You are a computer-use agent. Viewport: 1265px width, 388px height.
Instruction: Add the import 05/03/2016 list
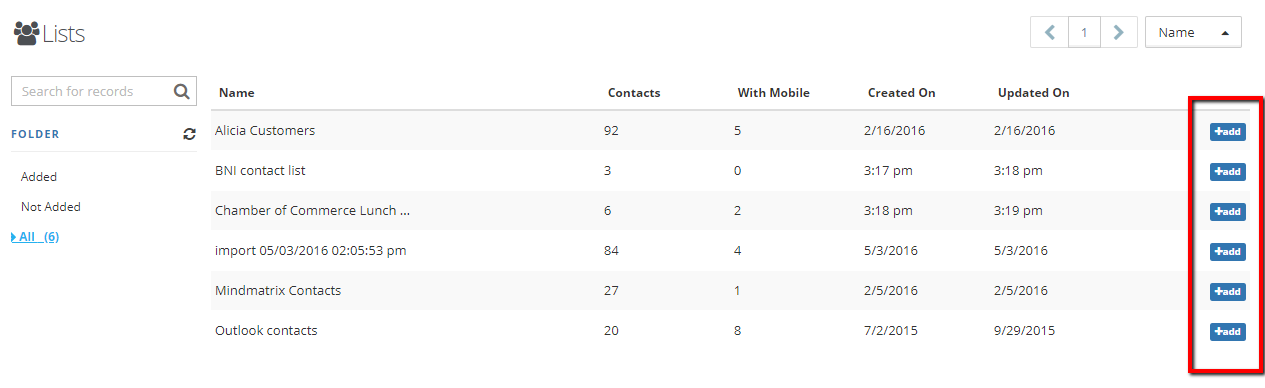(x=1227, y=252)
